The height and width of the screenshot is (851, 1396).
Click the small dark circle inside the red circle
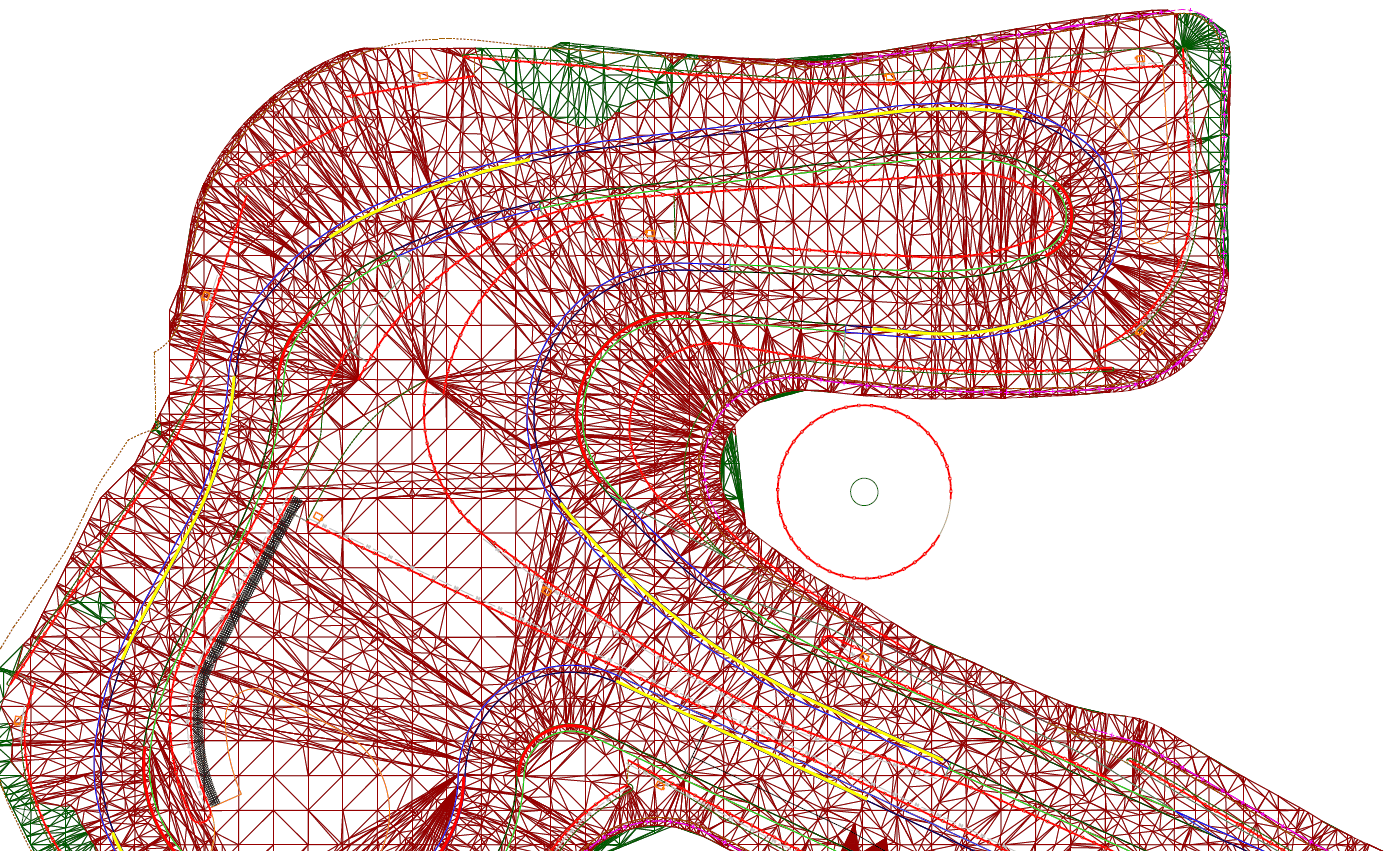pyautogui.click(x=864, y=492)
